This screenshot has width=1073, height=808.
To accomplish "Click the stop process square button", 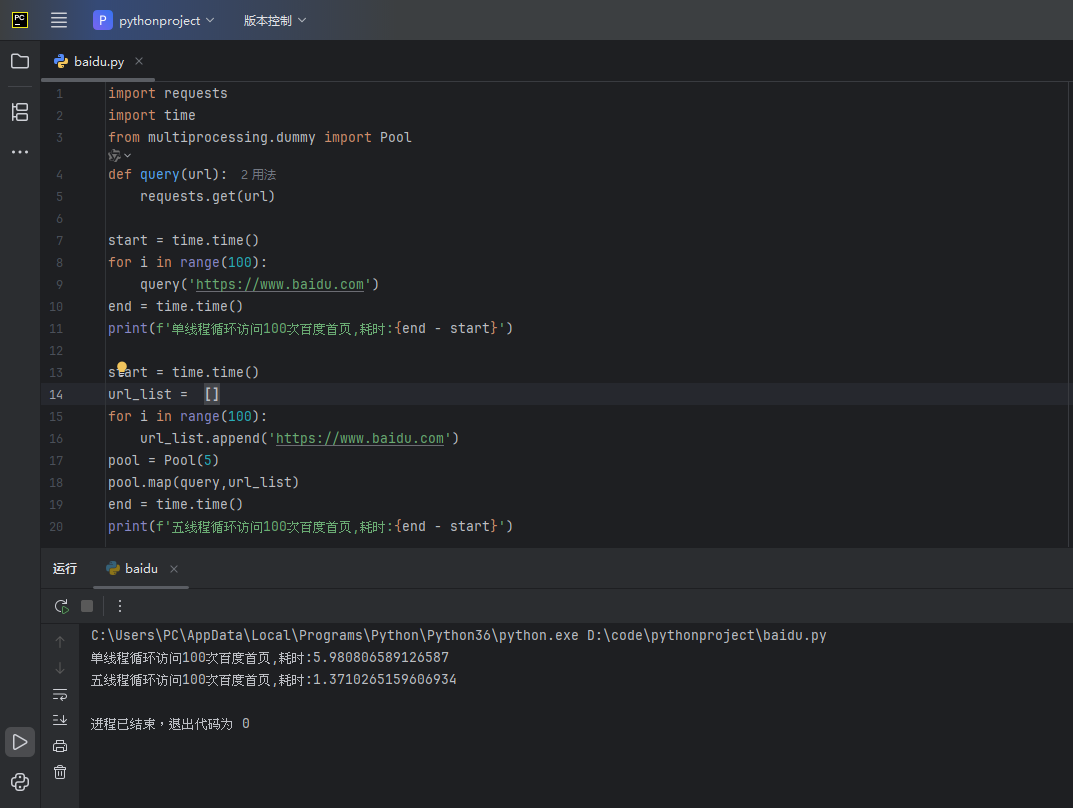I will [87, 606].
